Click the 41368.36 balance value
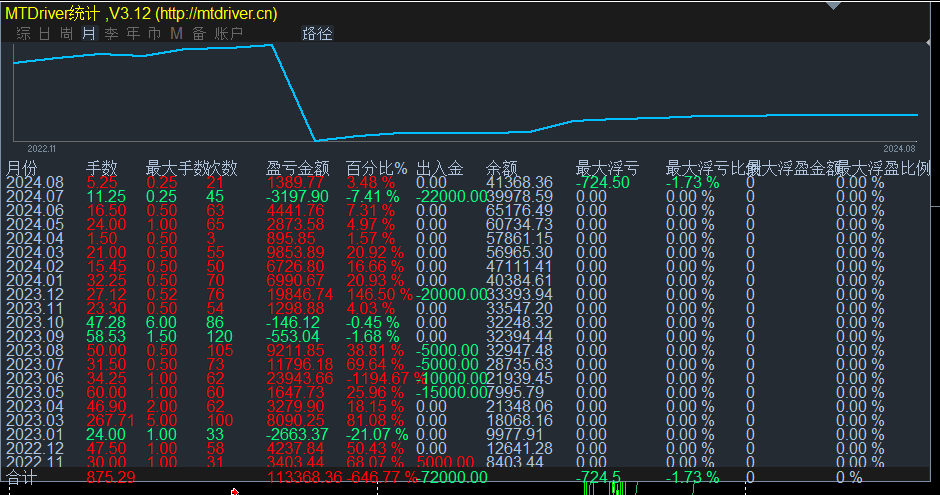The image size is (940, 495). click(x=519, y=183)
